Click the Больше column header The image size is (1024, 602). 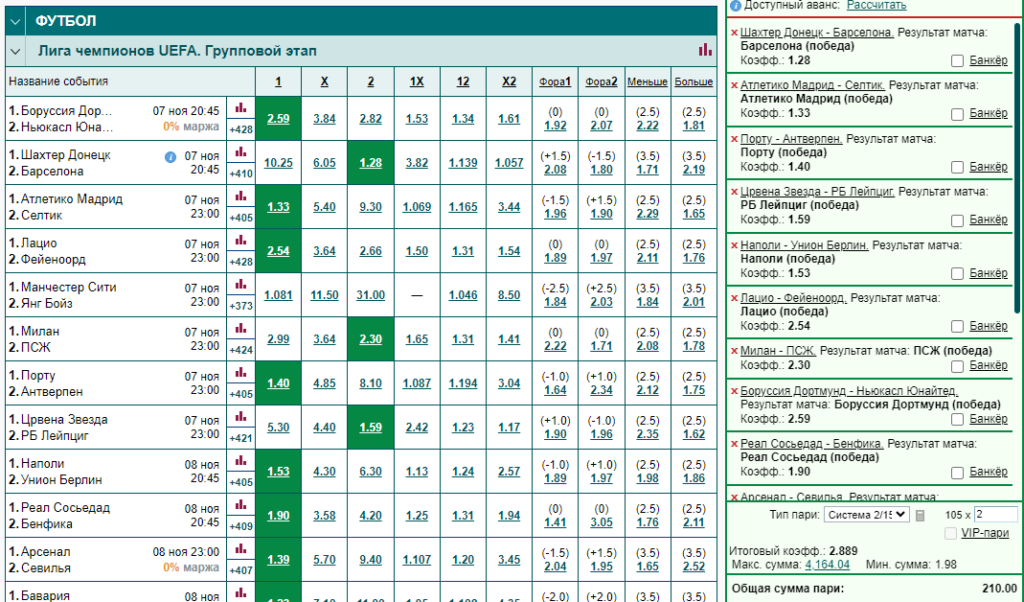coord(694,82)
